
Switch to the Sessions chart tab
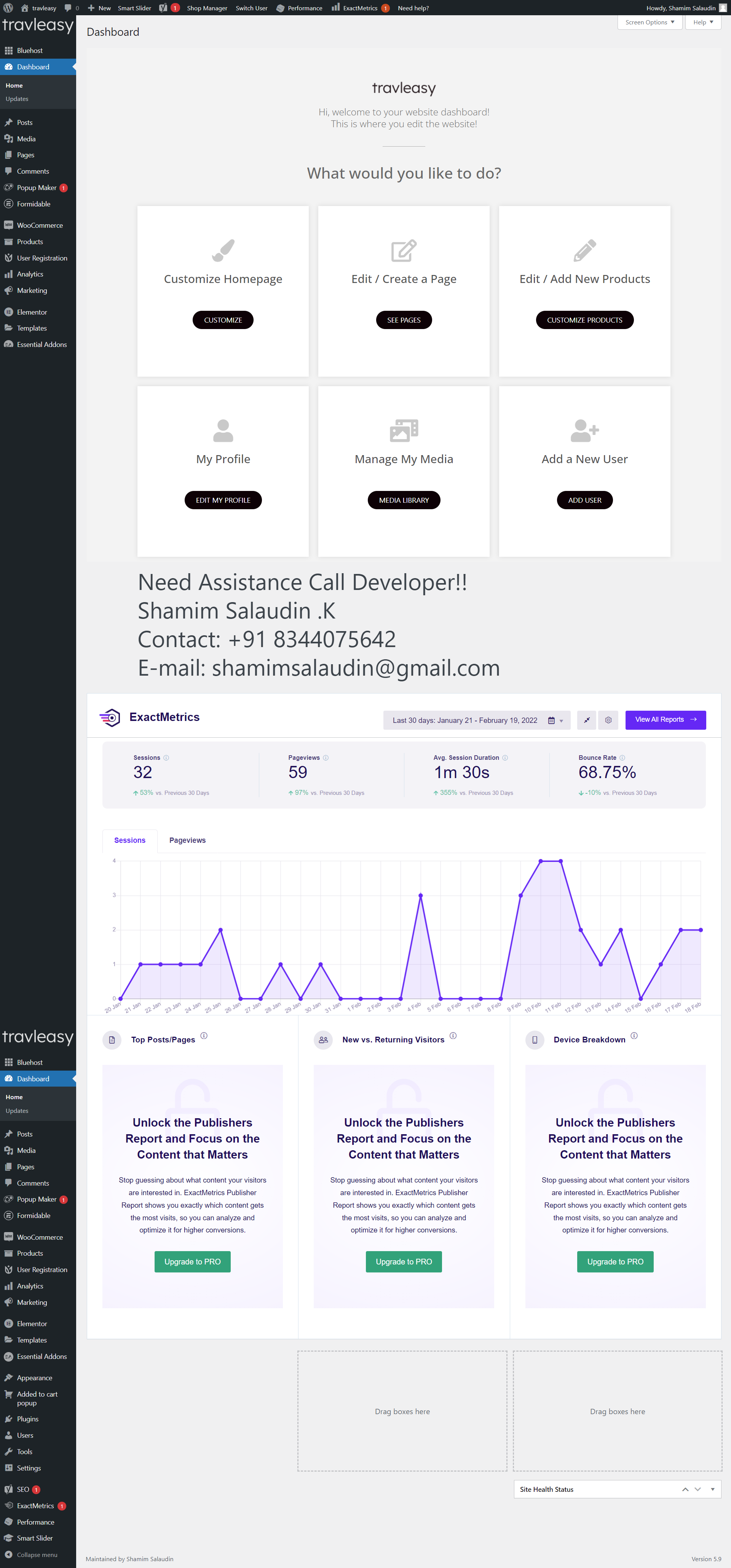tap(130, 840)
